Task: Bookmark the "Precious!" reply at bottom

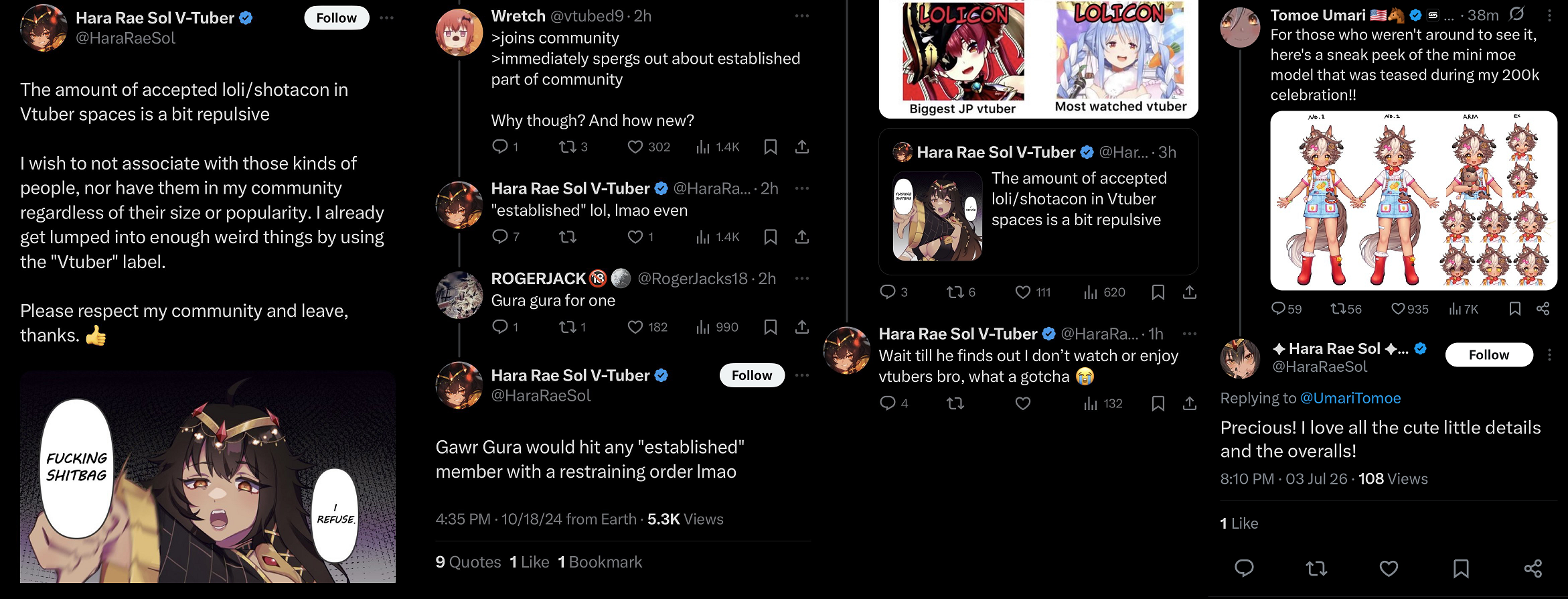Action: pos(1461,569)
